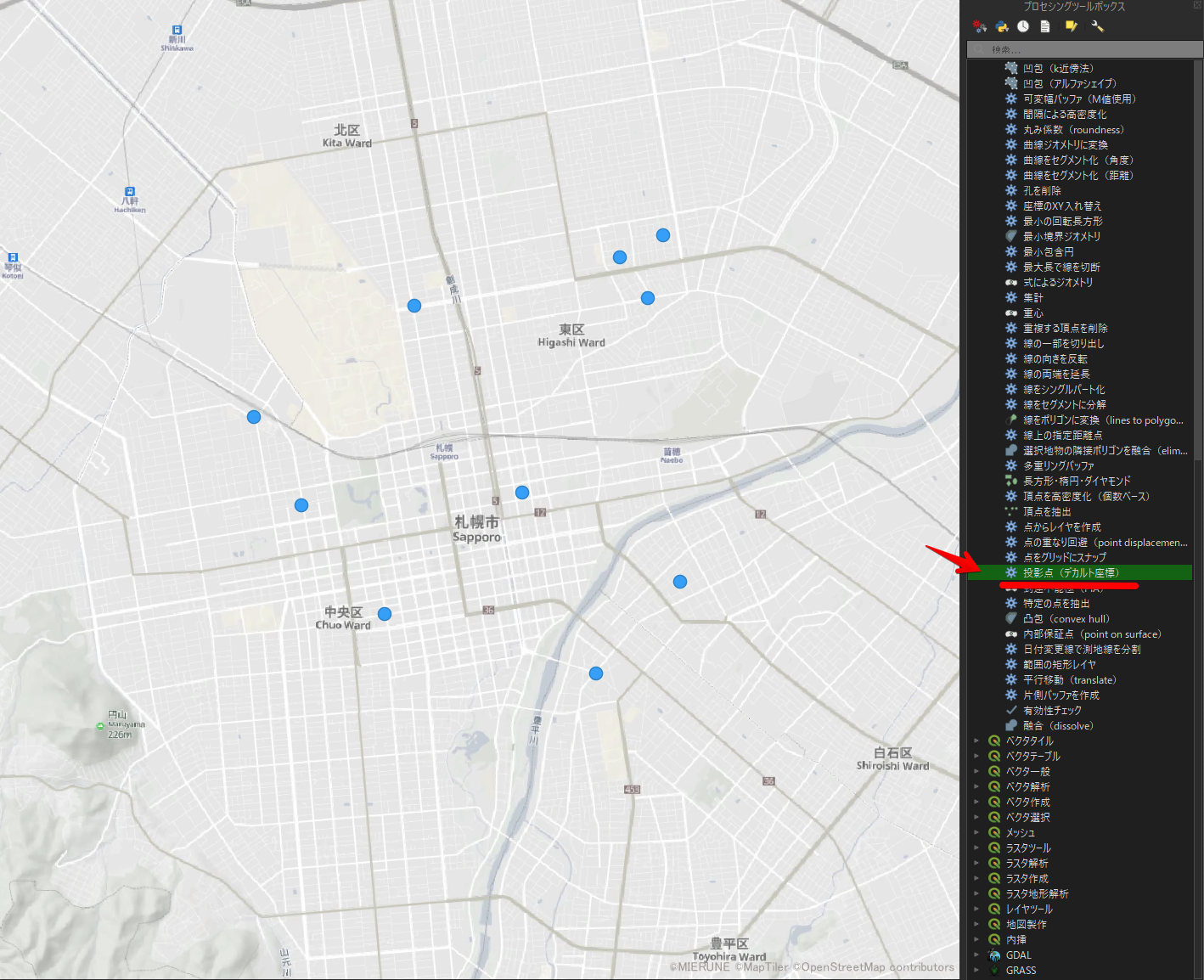
Task: Select 特定の点を抽出 algorithm
Action: tap(1056, 603)
